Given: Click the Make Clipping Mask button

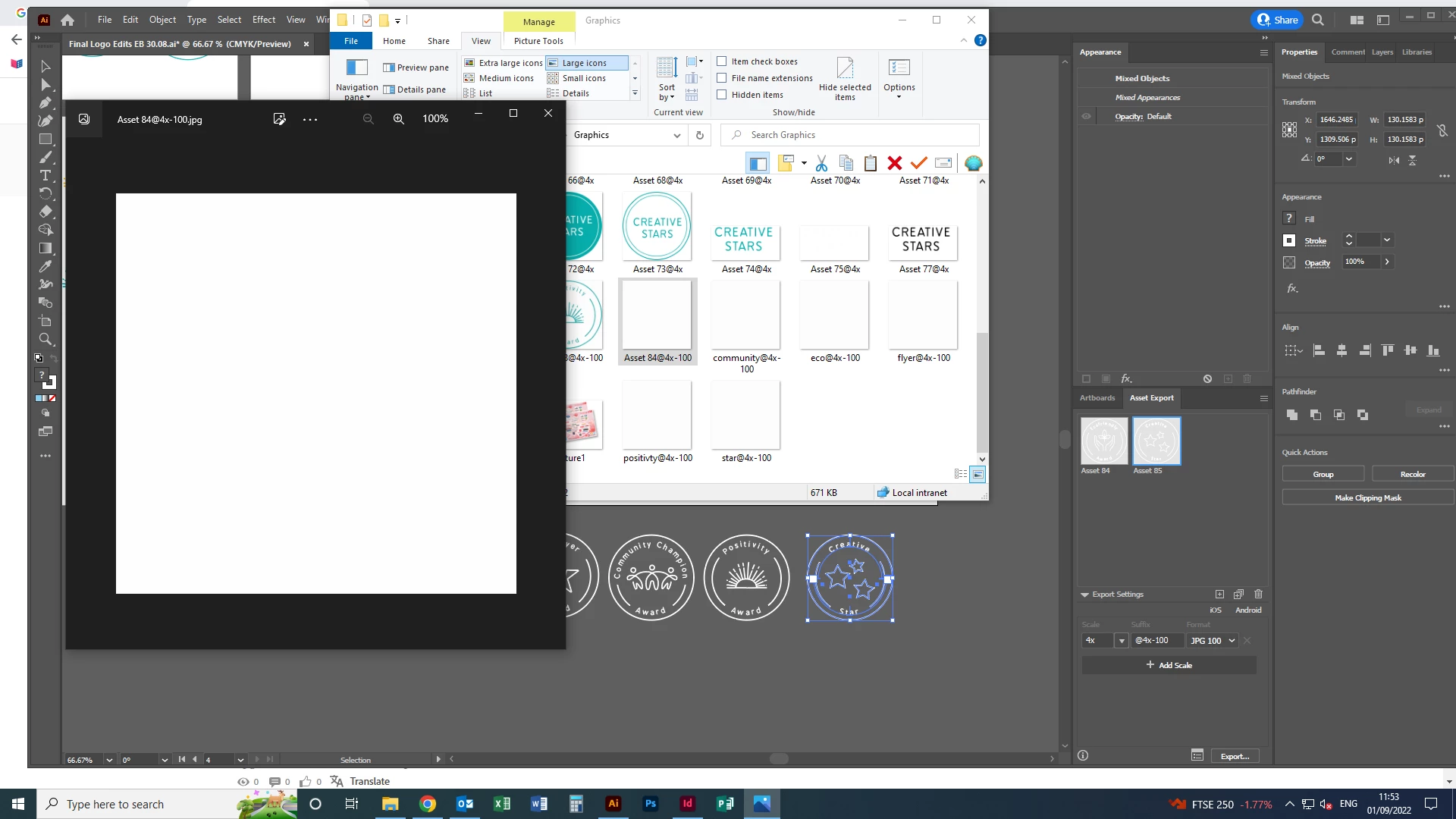Looking at the screenshot, I should tap(1367, 498).
